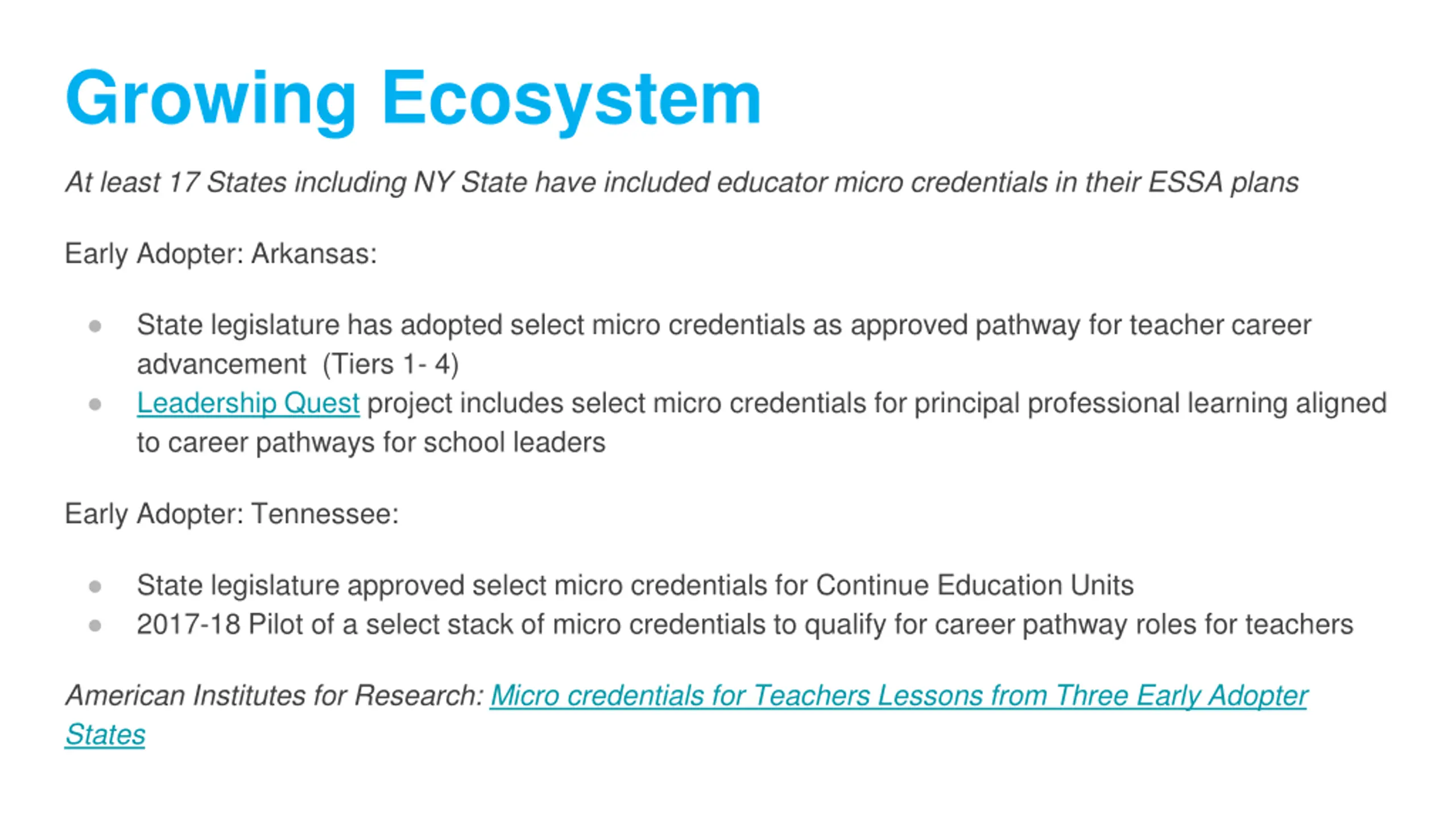The height and width of the screenshot is (819, 1456).
Task: Click the underlined word States in the link
Action: (x=105, y=735)
